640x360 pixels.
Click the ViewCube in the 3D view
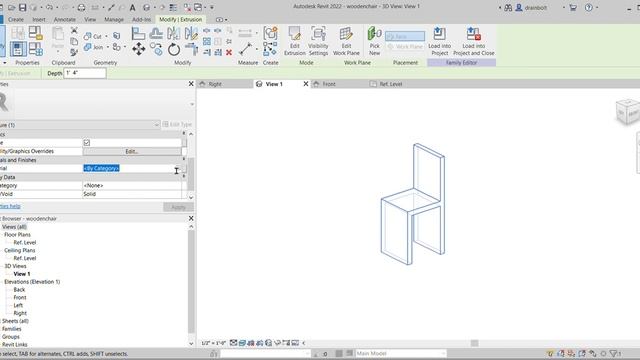[x=627, y=112]
